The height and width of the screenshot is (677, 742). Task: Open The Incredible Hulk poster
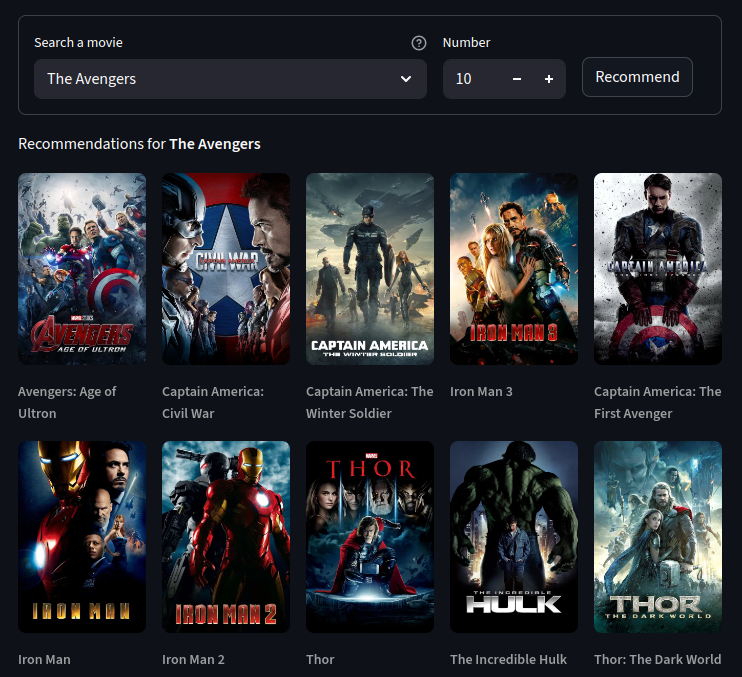click(514, 537)
